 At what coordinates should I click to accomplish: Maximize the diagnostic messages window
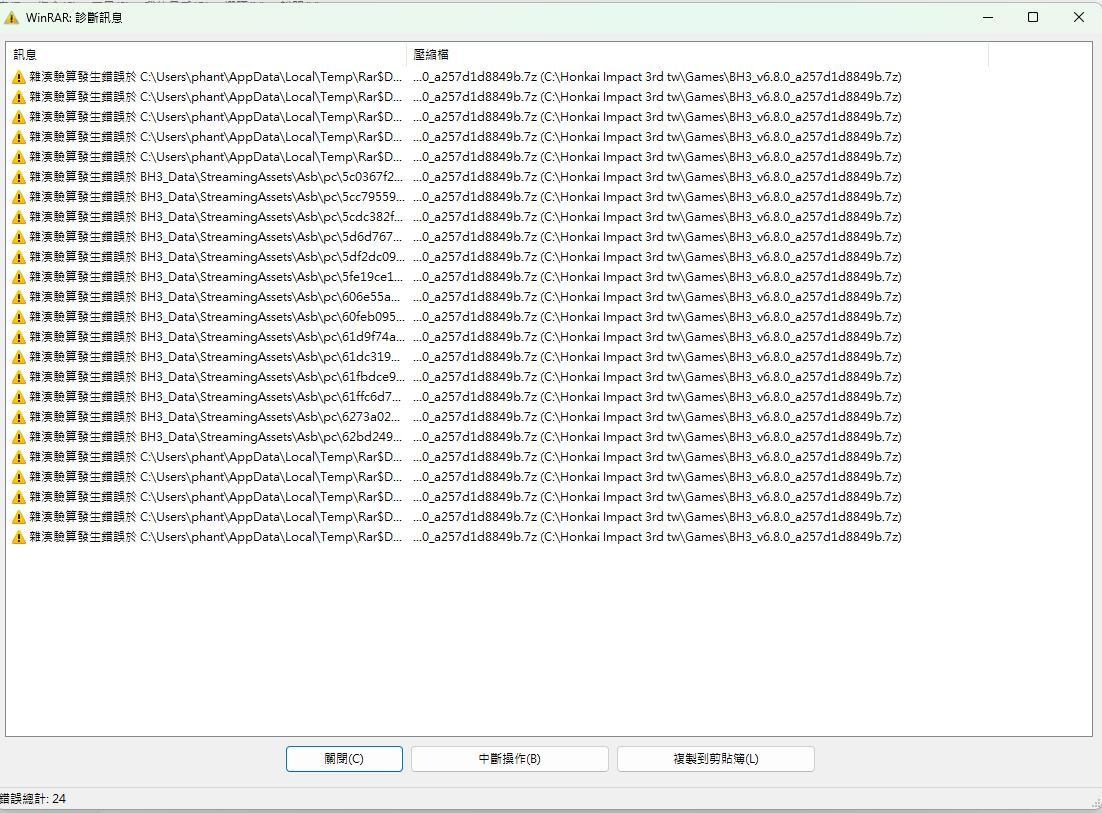coord(1033,17)
